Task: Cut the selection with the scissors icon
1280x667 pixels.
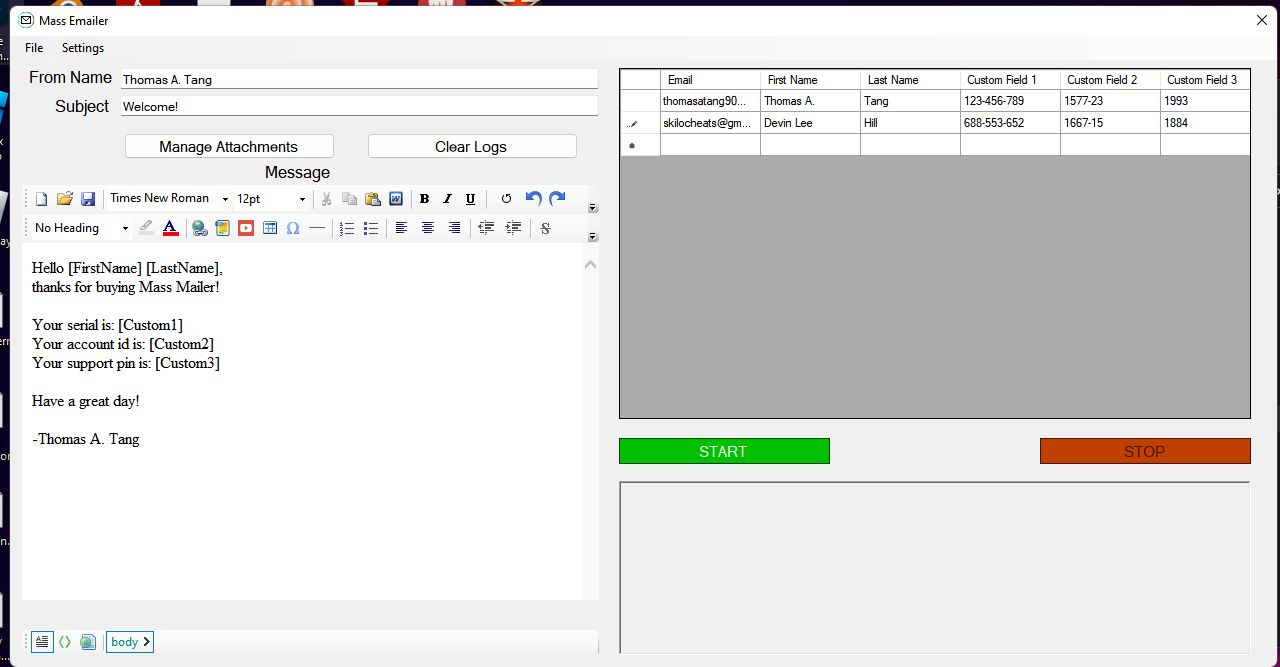Action: coord(326,199)
